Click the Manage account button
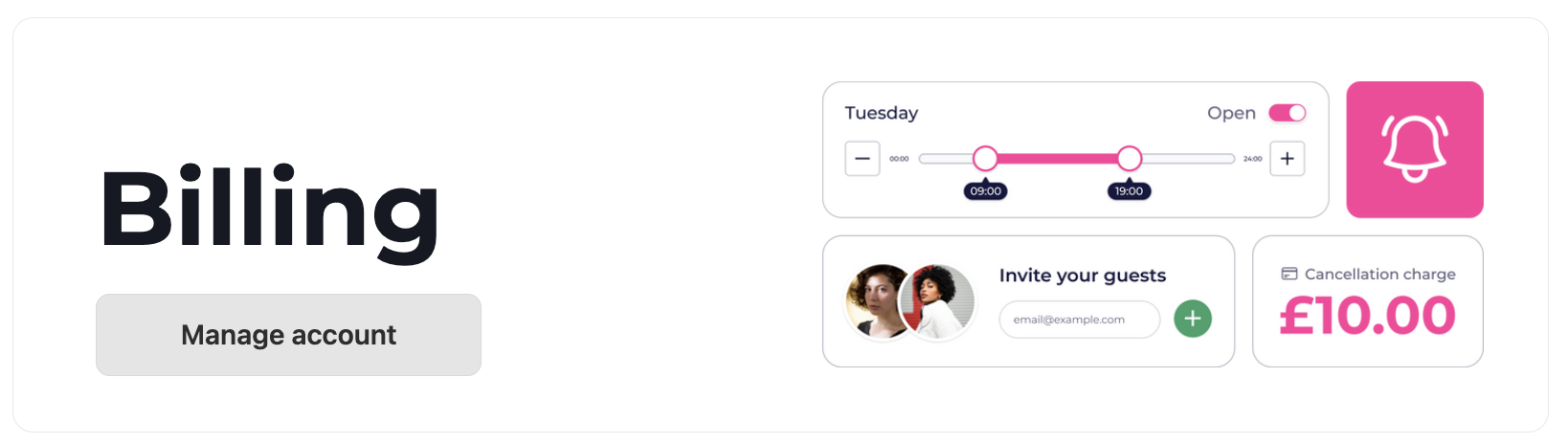 click(288, 335)
